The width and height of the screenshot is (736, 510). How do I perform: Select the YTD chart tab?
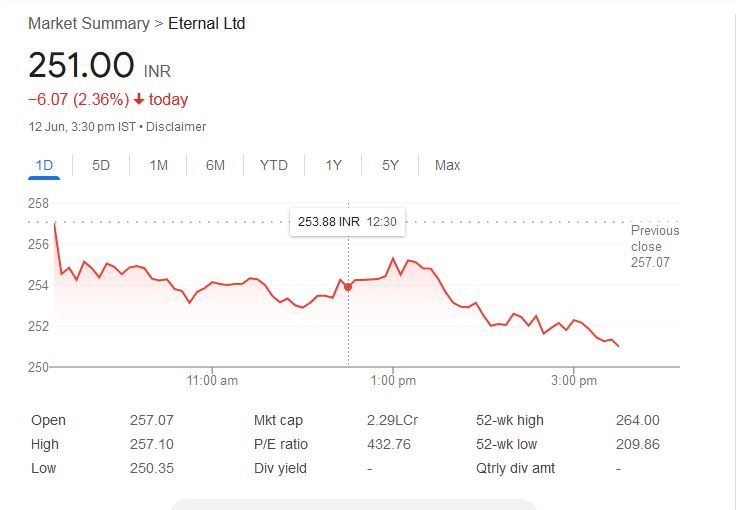pyautogui.click(x=273, y=165)
